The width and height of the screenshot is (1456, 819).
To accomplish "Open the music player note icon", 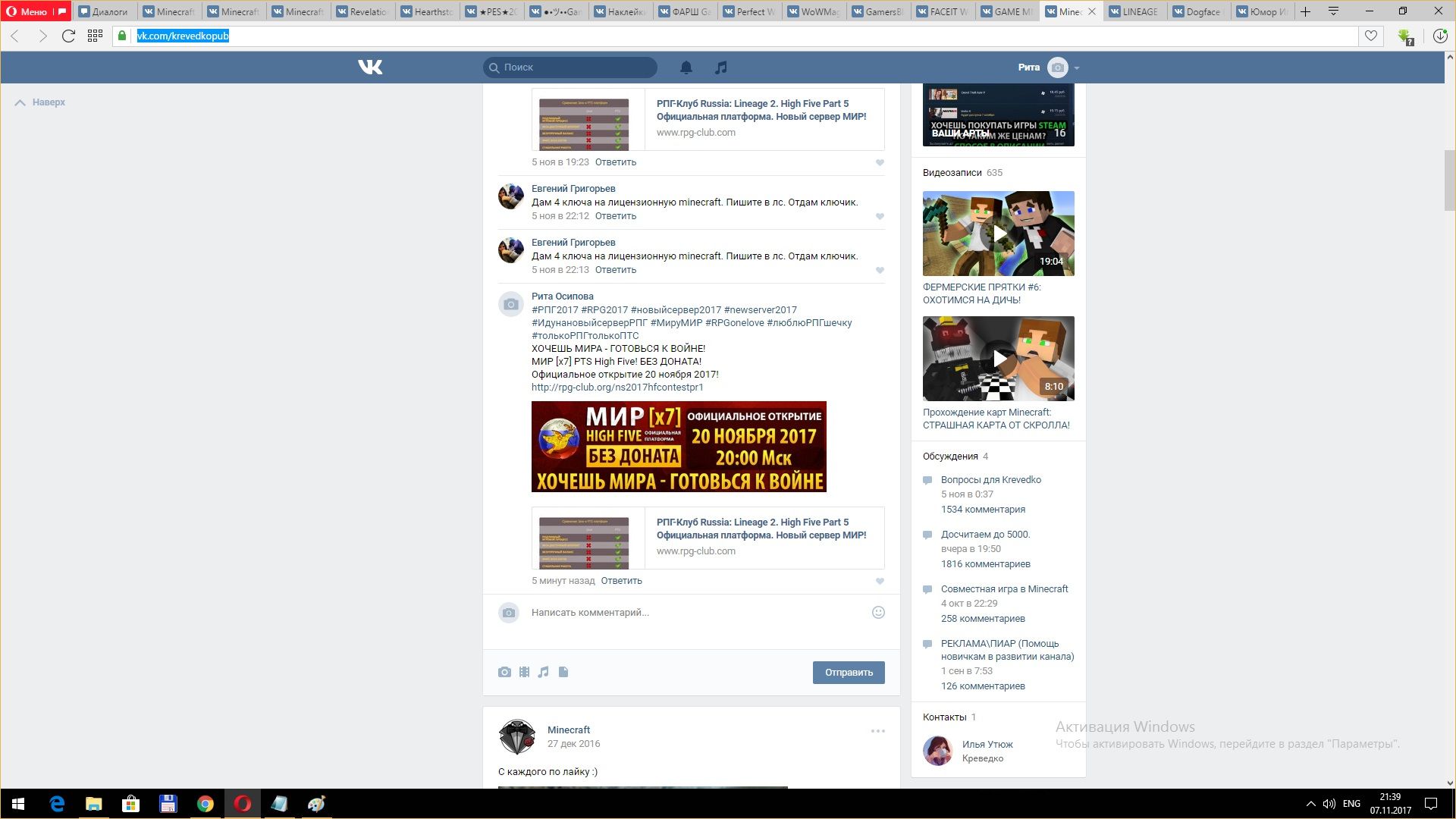I will point(721,67).
